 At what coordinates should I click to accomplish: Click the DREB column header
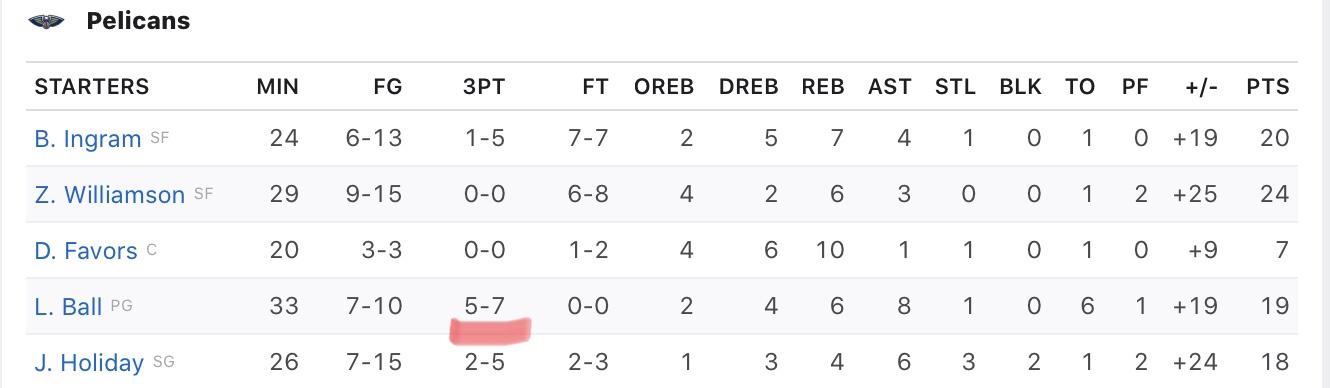pyautogui.click(x=748, y=87)
